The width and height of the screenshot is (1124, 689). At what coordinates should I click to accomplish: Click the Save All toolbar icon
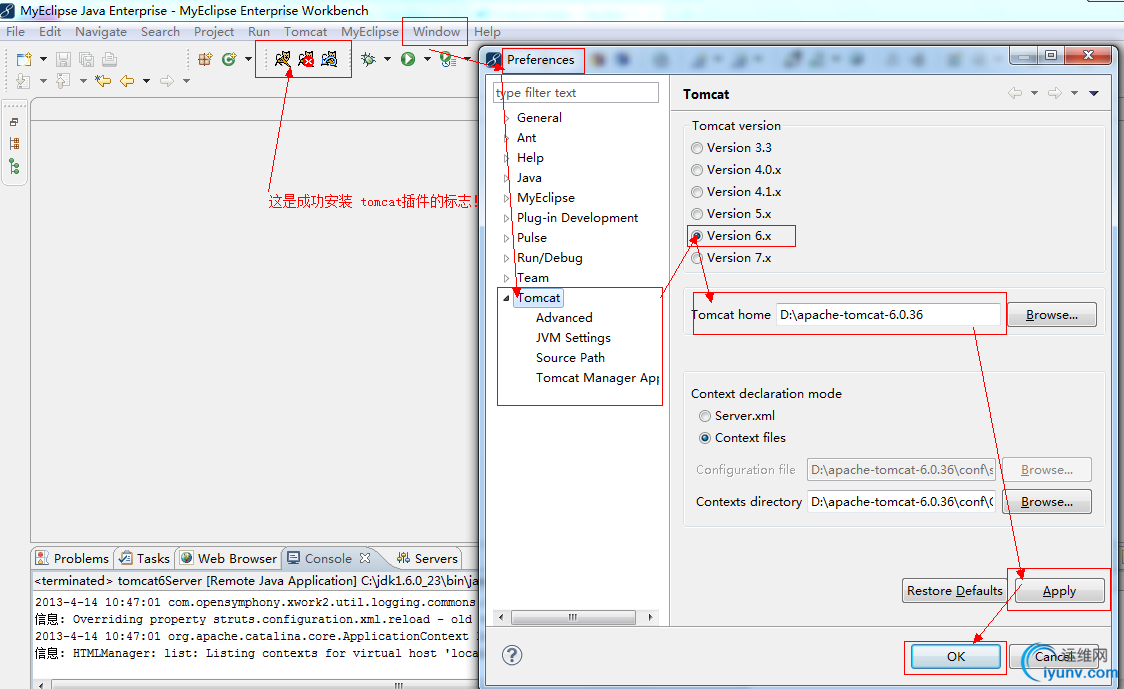pos(87,59)
